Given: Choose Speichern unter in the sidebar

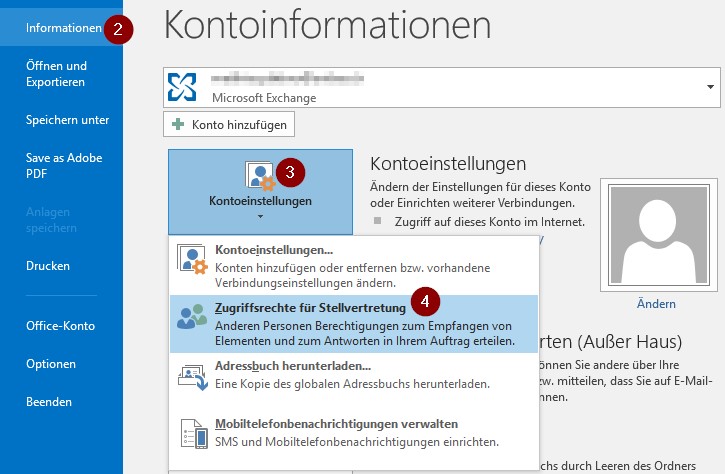Looking at the screenshot, I should (67, 120).
